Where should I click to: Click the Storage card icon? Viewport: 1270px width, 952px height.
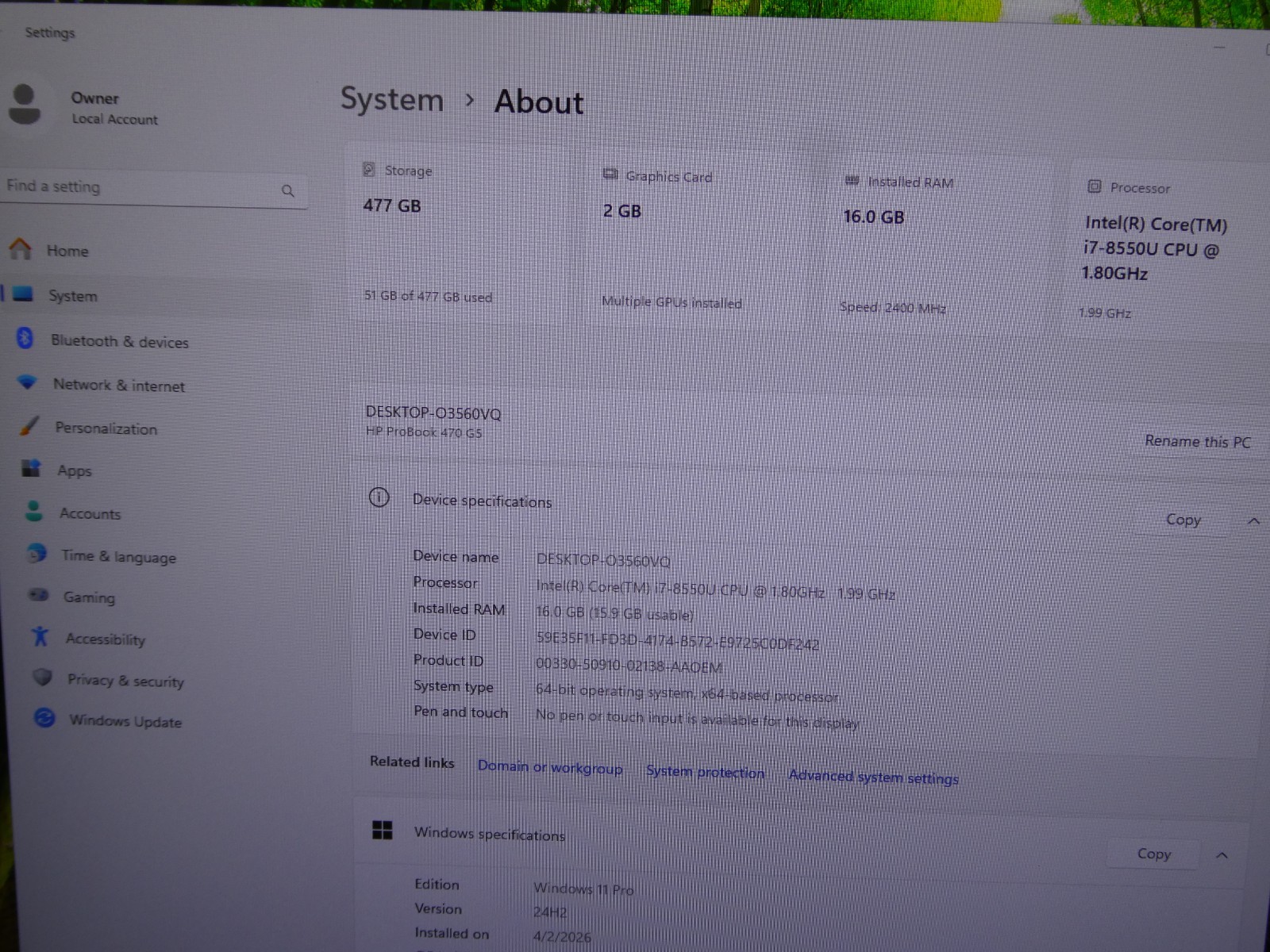tap(369, 169)
